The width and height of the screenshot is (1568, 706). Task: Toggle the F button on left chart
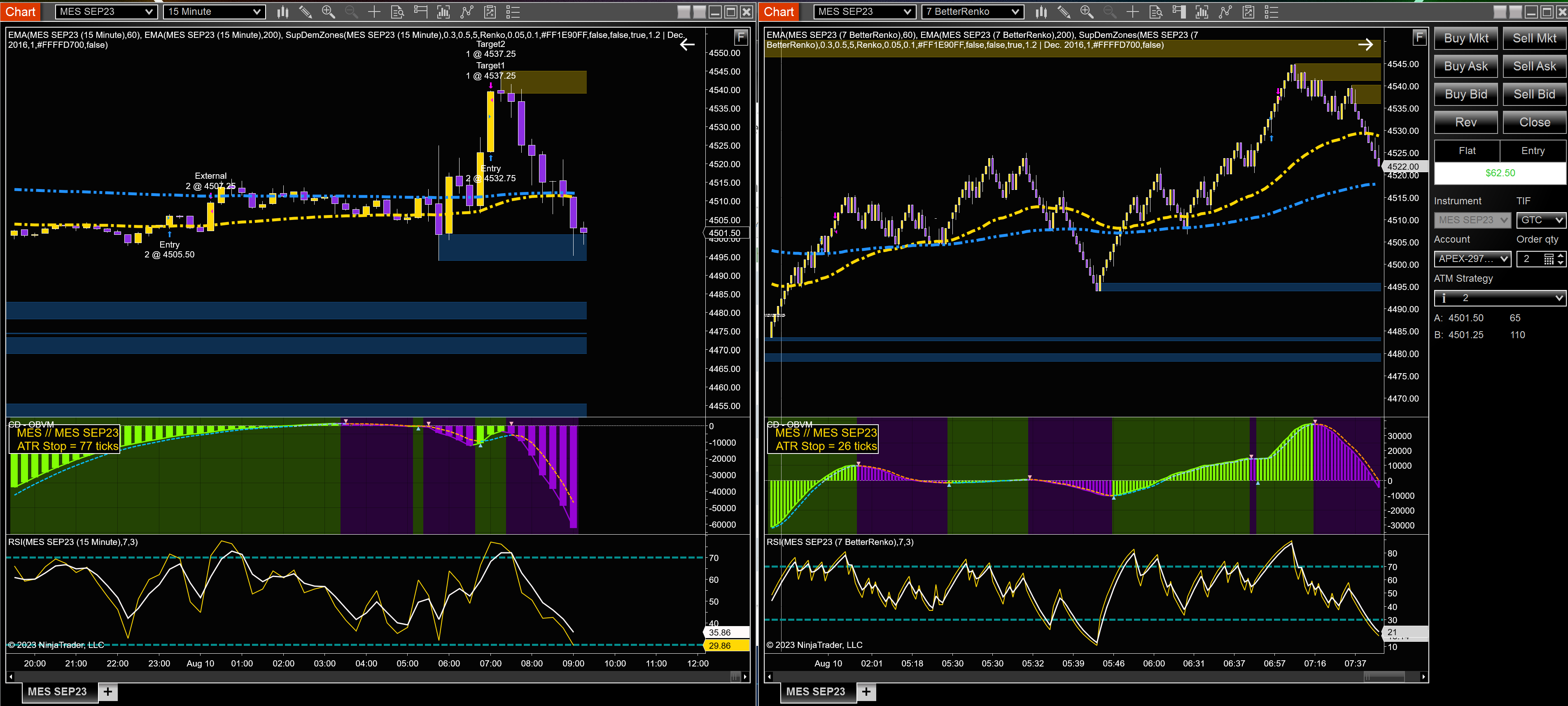[740, 37]
